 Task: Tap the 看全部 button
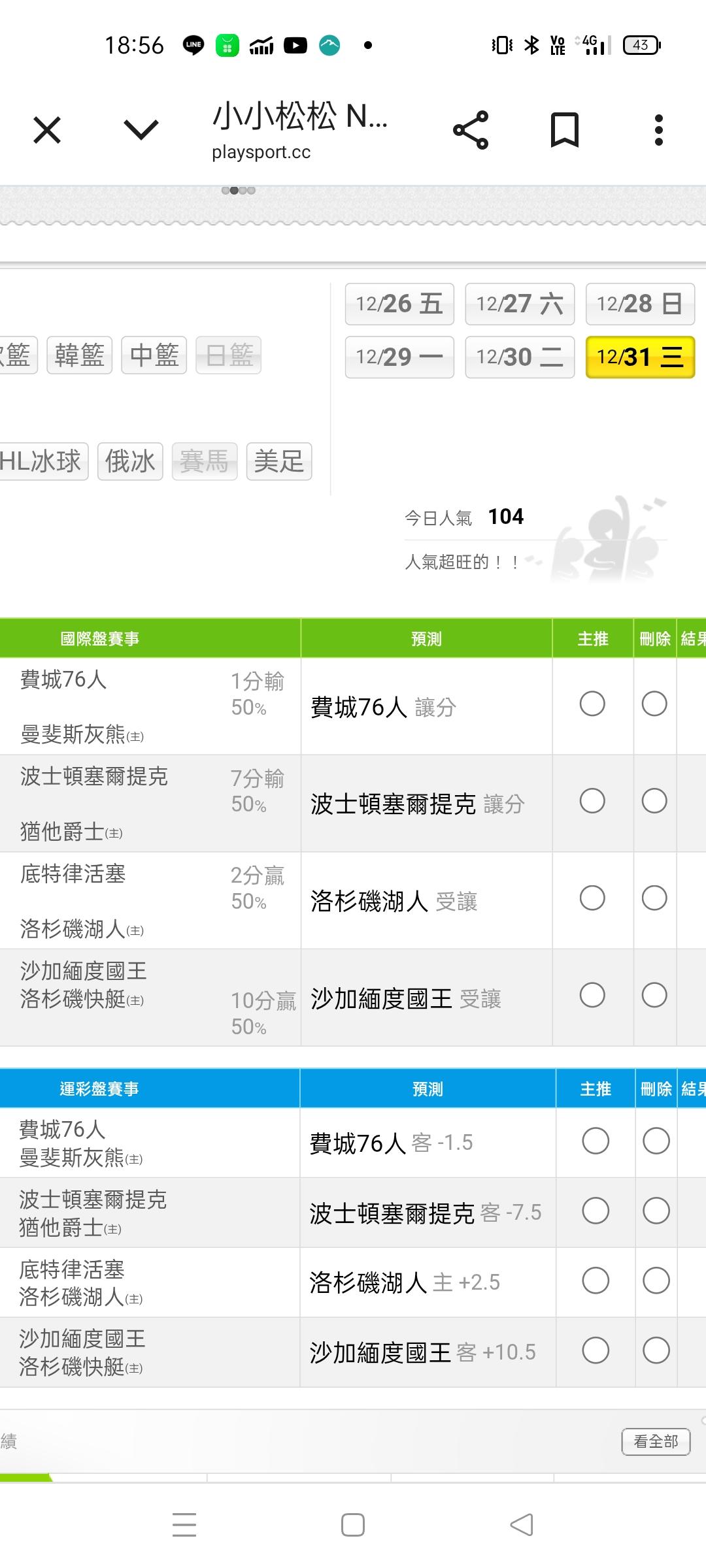click(656, 1441)
